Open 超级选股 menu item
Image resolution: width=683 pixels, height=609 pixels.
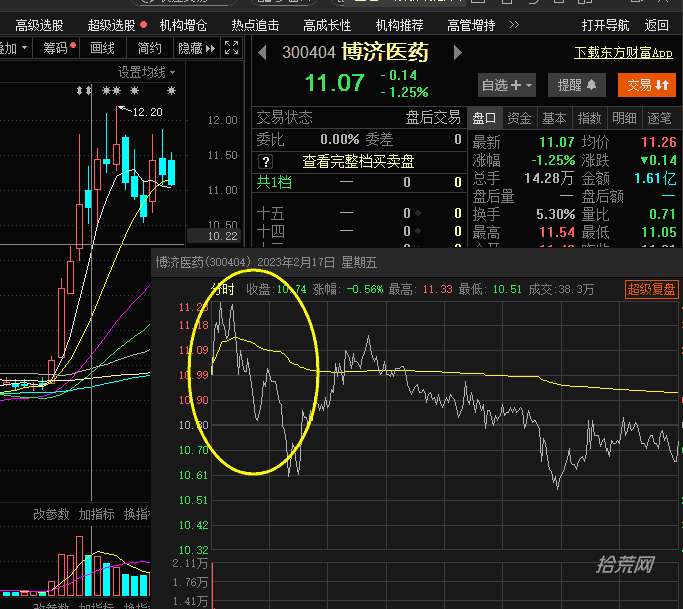(x=112, y=25)
